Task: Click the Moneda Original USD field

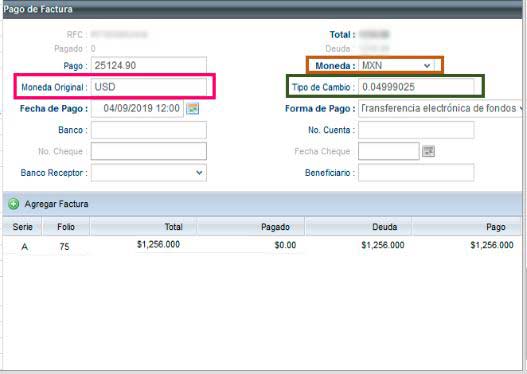Action: (149, 87)
